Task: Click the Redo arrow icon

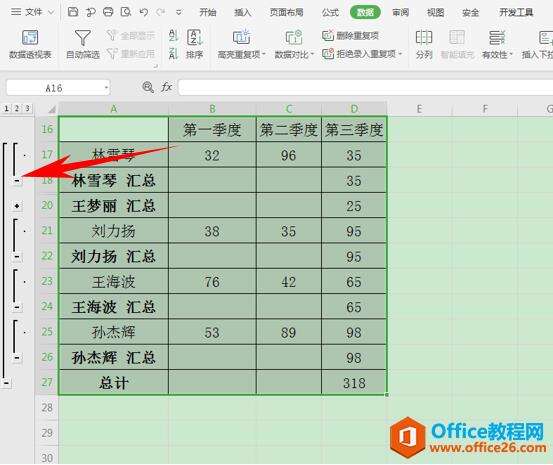Action: click(x=161, y=12)
